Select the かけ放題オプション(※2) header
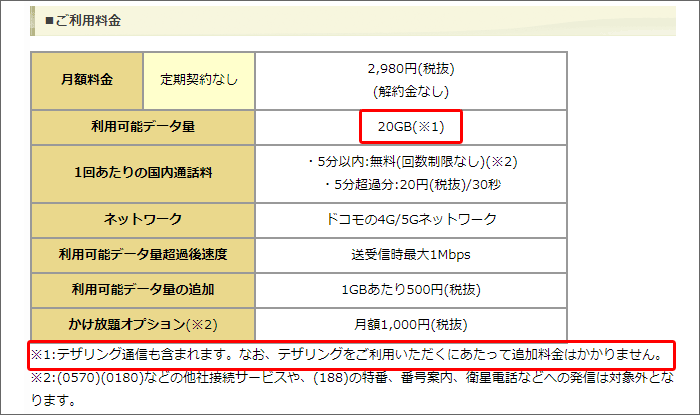Screen dimensions: 700x415 (x=143, y=324)
